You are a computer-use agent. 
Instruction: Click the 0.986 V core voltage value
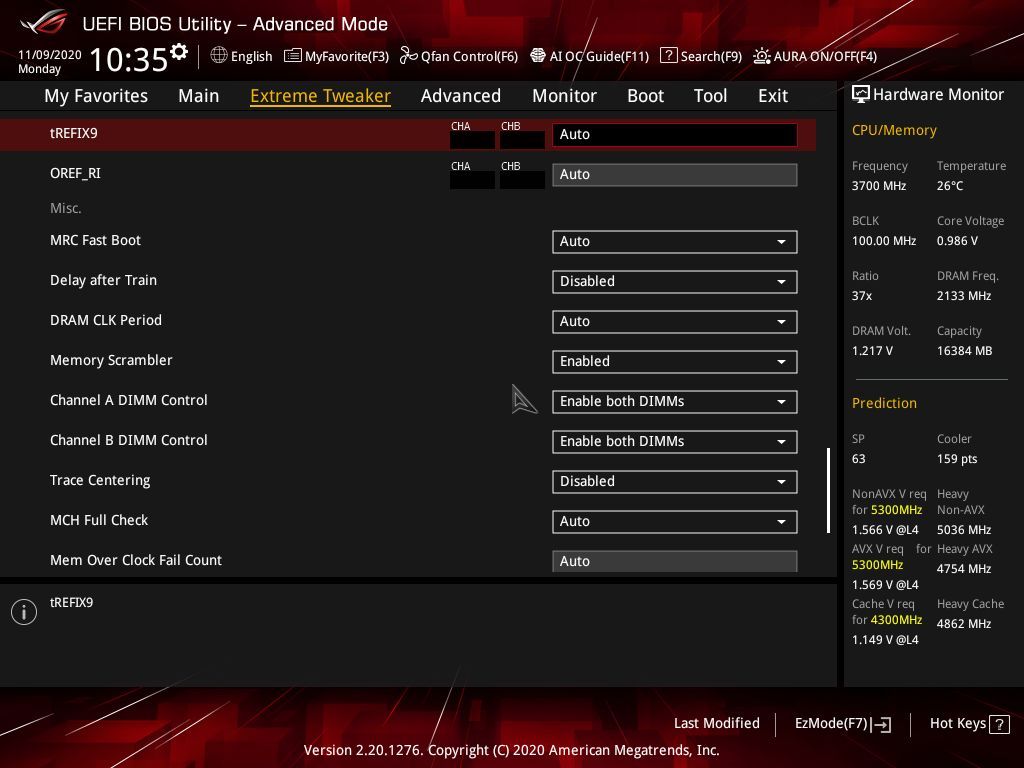(957, 241)
